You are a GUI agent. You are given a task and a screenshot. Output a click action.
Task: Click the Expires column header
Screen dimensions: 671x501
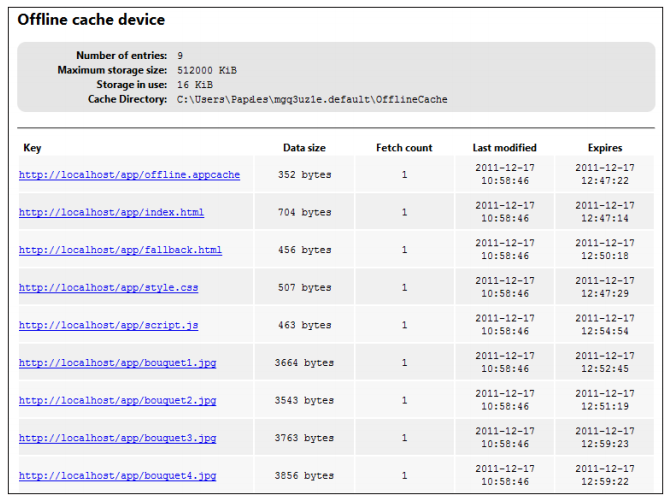point(604,148)
